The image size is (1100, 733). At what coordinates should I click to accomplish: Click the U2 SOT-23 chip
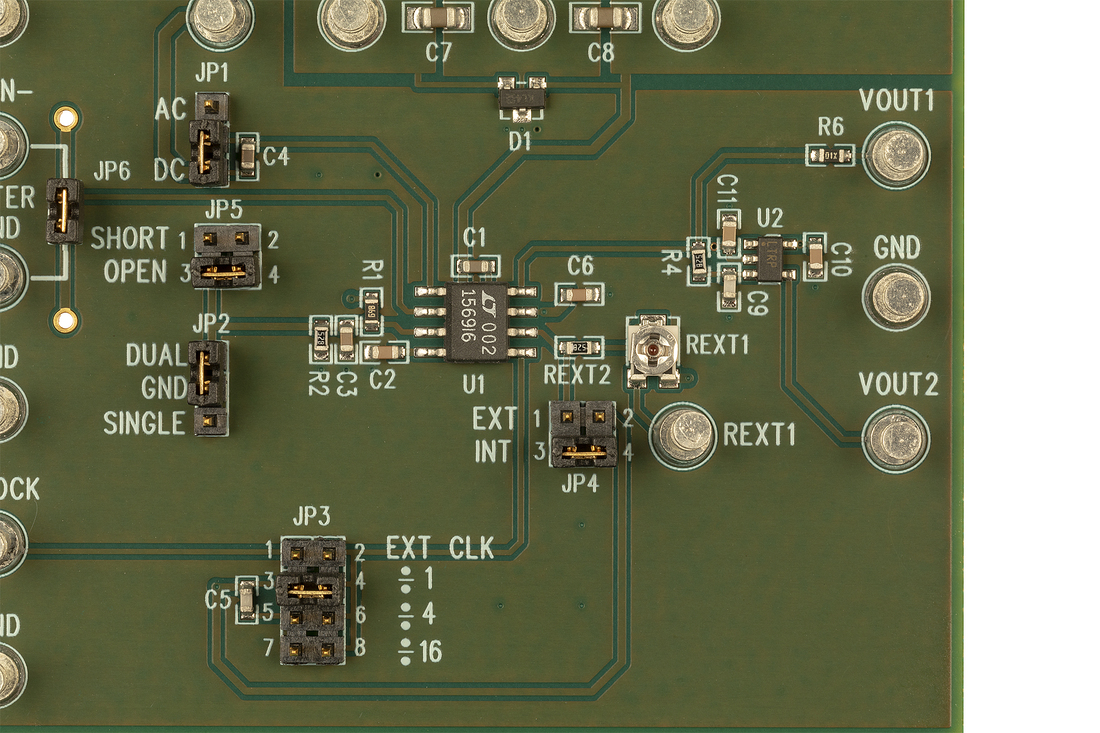click(770, 259)
